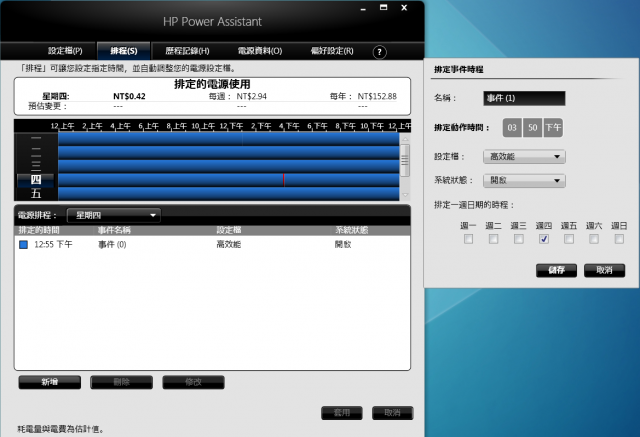Screen dimensions: 640x437
Task: Click the 設定檔 column header in list
Action: tap(229, 230)
